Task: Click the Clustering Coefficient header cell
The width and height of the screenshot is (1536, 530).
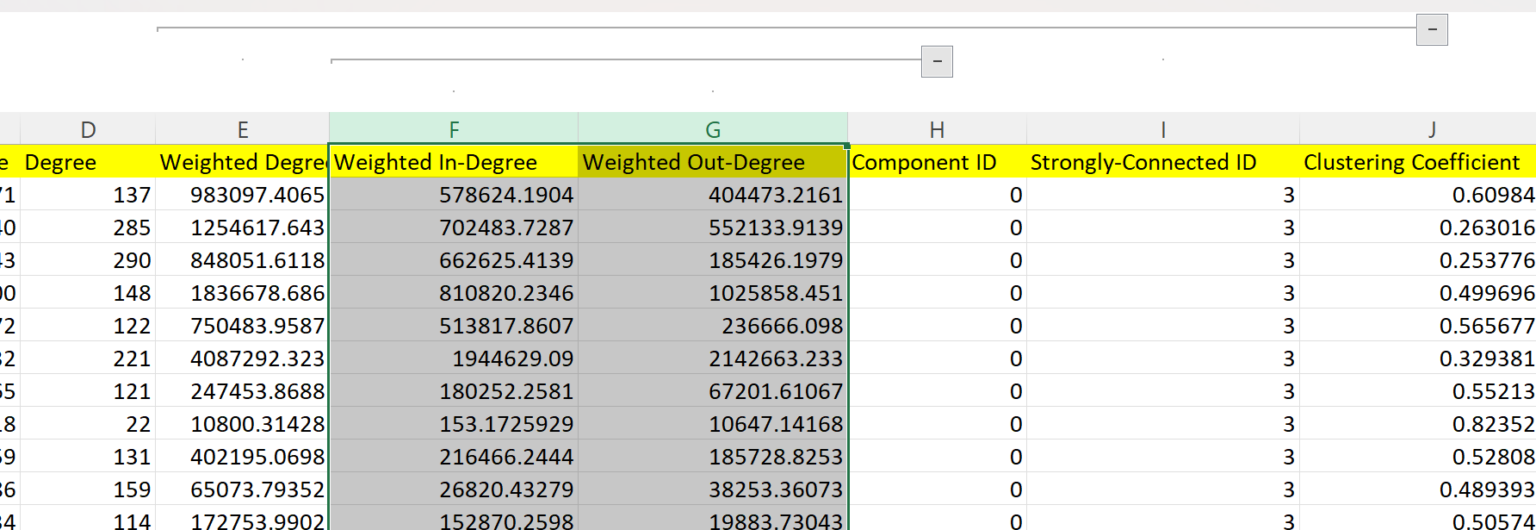Action: pos(1418,162)
